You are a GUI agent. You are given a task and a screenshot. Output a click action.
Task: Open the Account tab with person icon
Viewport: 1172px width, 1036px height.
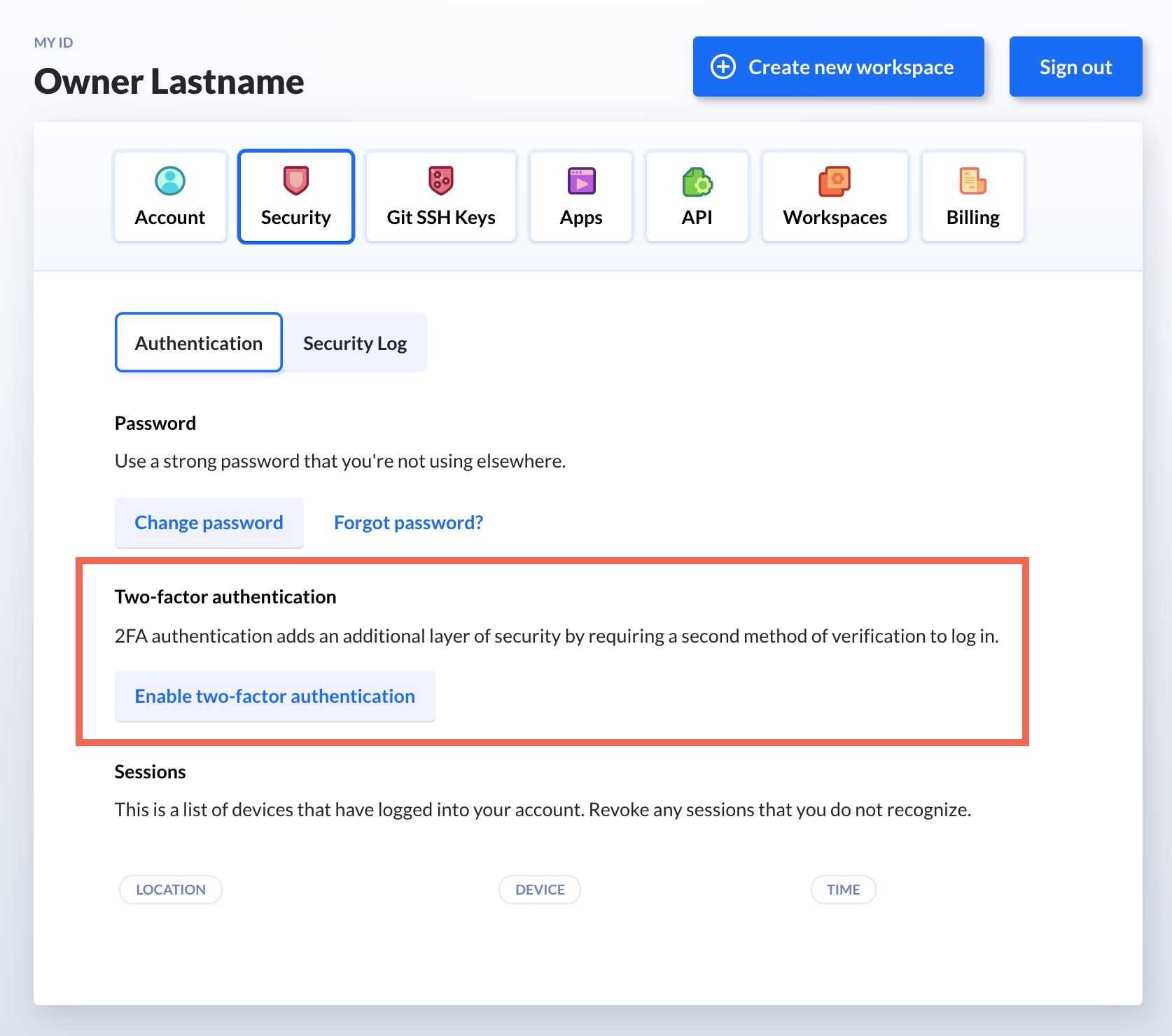point(170,197)
